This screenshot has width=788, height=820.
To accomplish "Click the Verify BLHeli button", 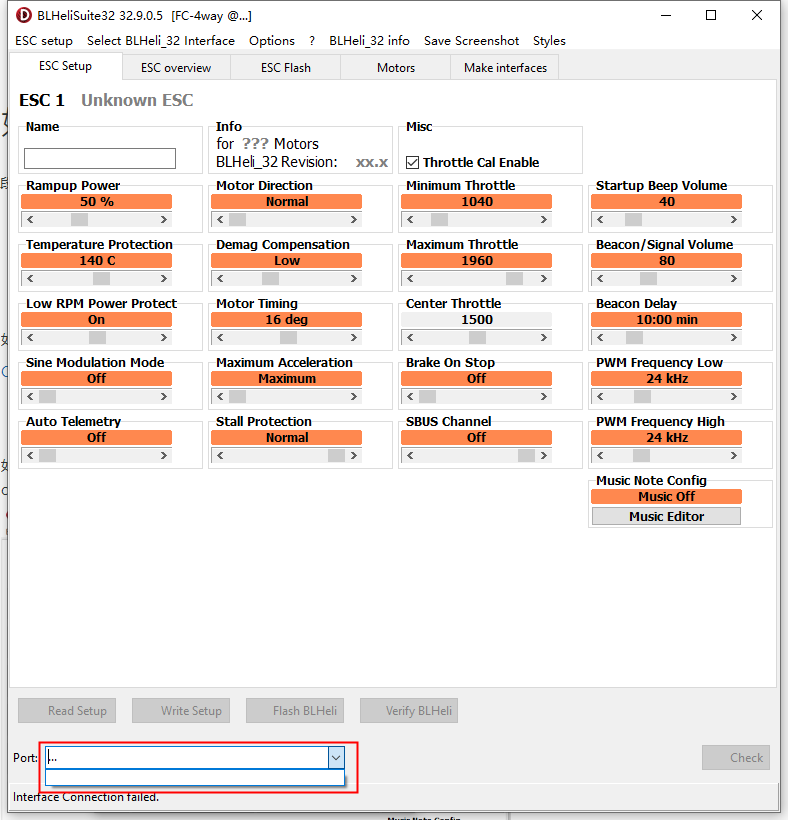I will [x=409, y=711].
